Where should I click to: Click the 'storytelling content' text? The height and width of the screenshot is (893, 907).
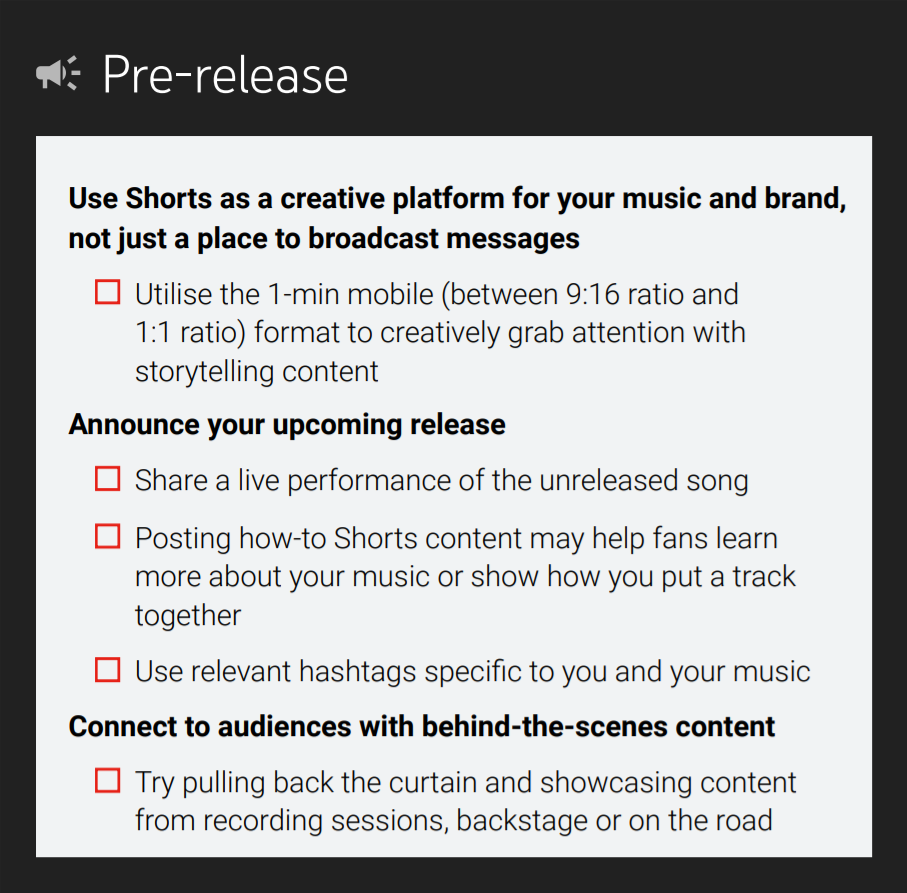click(257, 372)
